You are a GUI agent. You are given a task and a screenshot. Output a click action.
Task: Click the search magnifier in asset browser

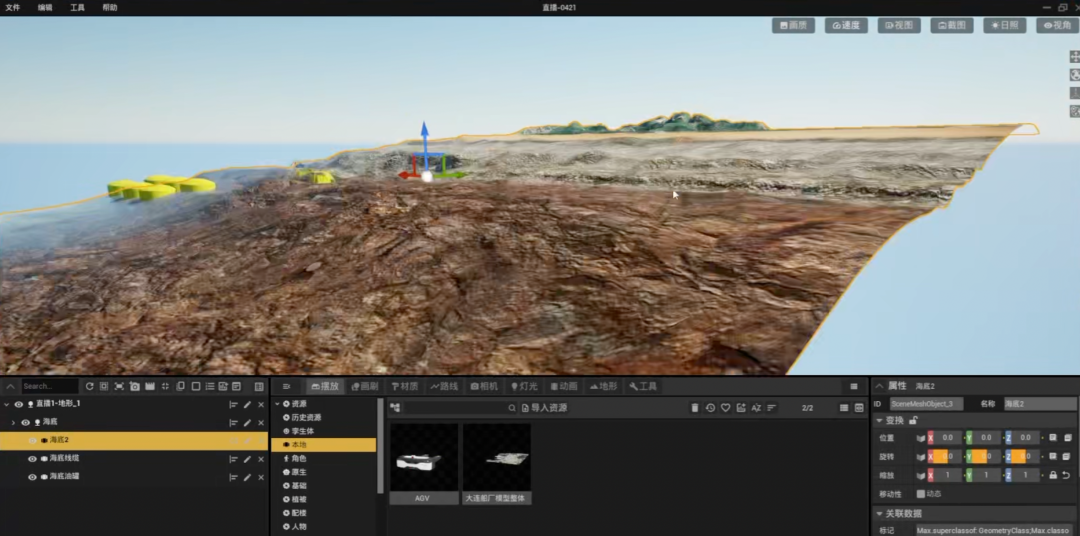pyautogui.click(x=512, y=408)
